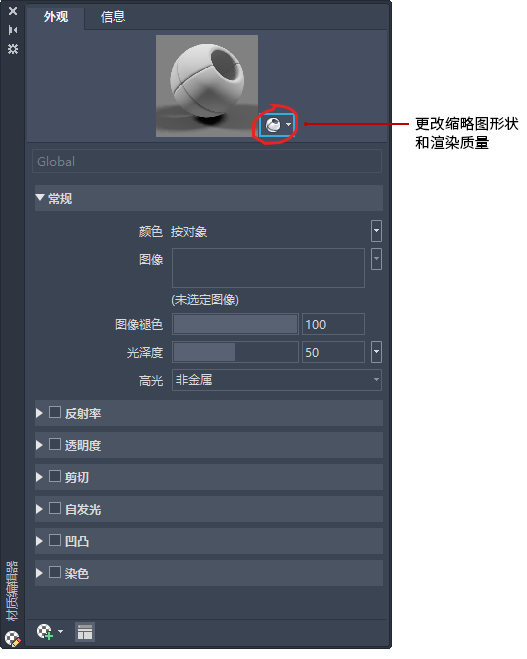Open the create material dropdown arrow
This screenshot has width=527, height=659.
(x=61, y=631)
